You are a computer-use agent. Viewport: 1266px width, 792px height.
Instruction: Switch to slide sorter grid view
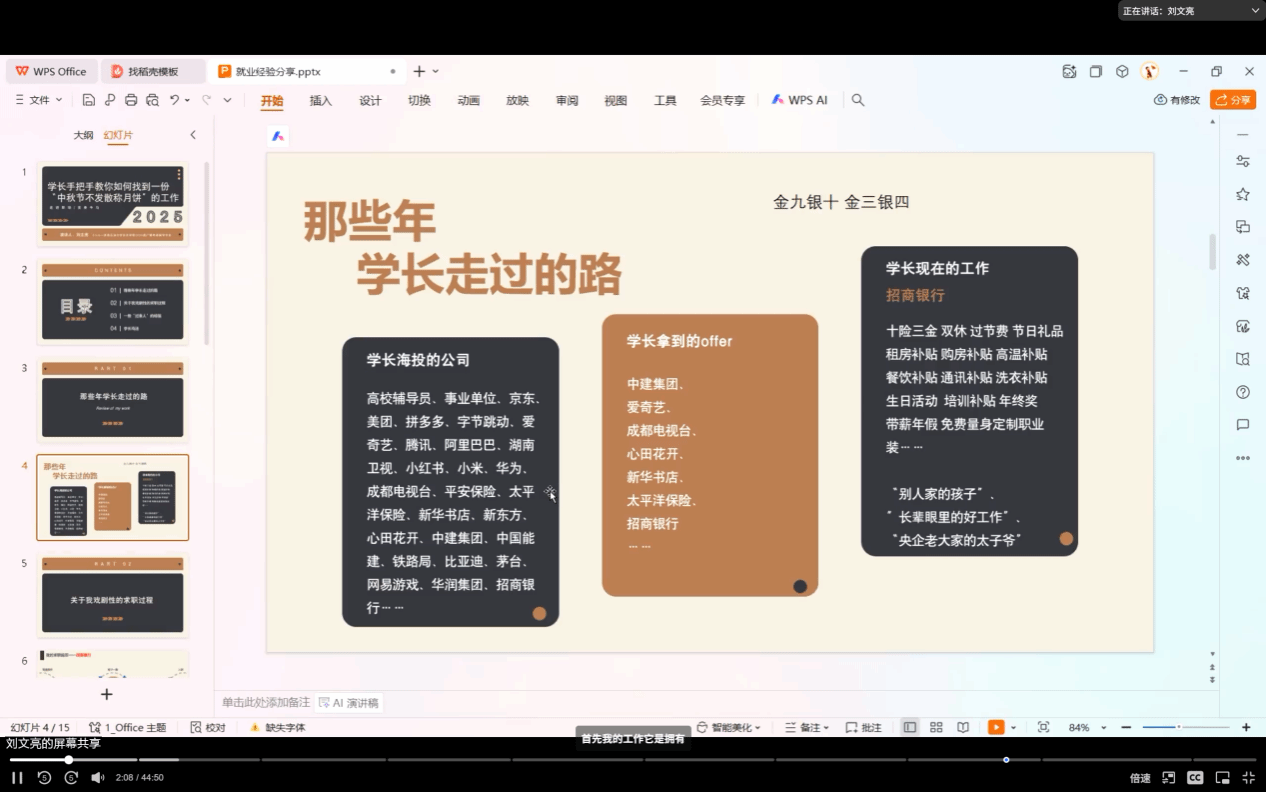pyautogui.click(x=936, y=727)
